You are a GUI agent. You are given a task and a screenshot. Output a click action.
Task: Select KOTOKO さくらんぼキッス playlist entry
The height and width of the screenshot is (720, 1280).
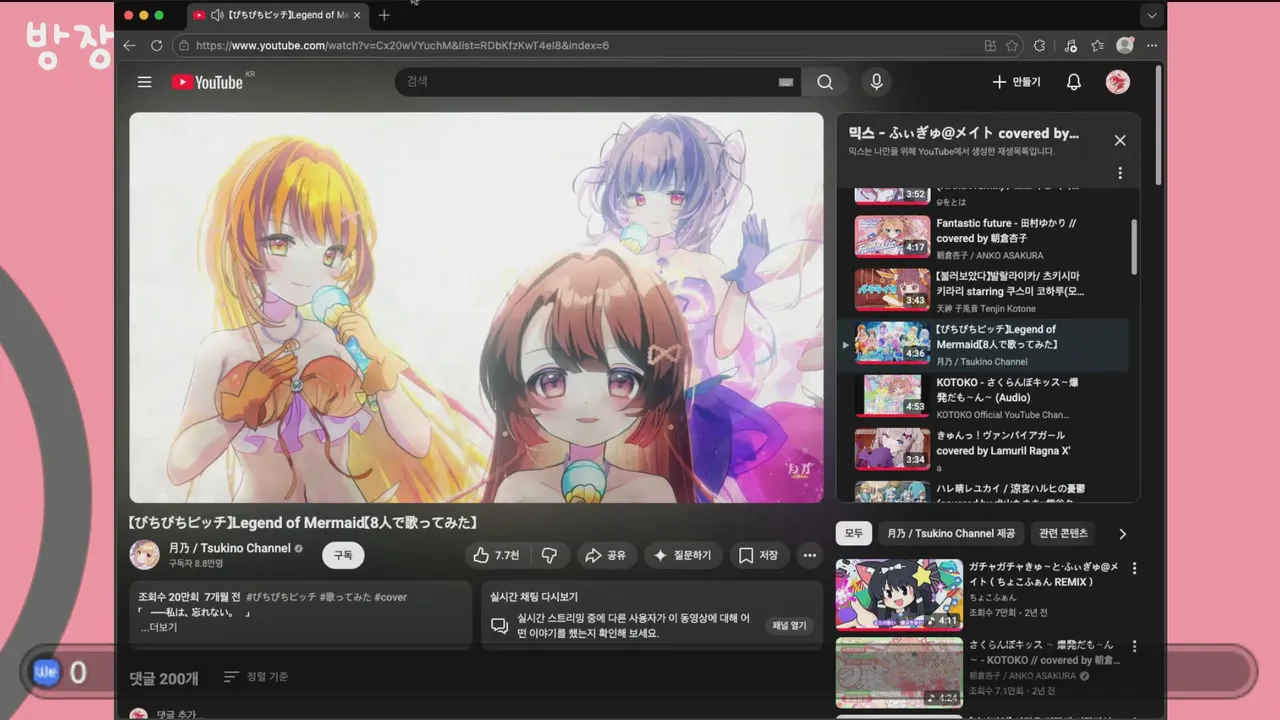[x=983, y=397]
